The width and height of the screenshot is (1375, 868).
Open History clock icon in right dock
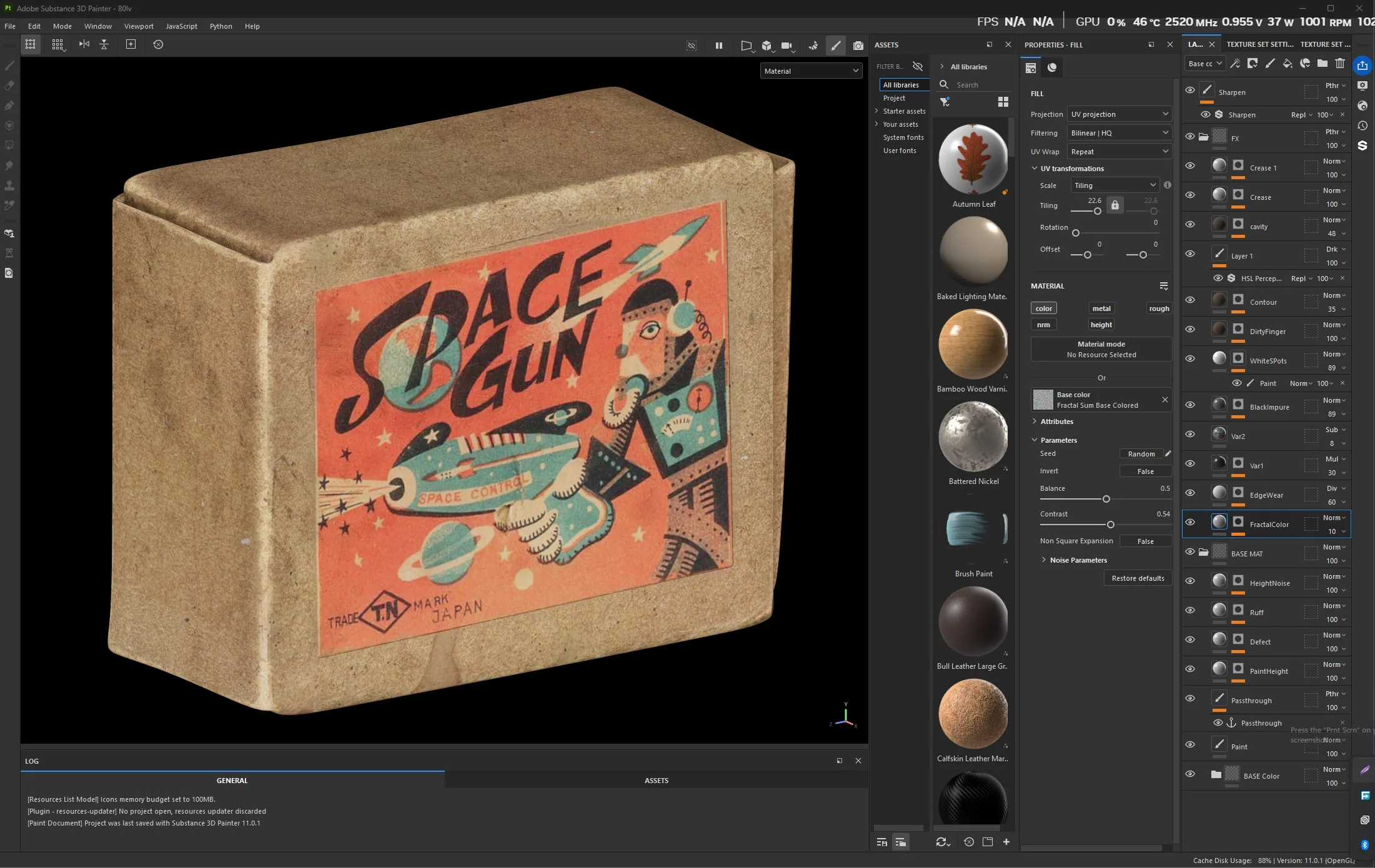1363,126
